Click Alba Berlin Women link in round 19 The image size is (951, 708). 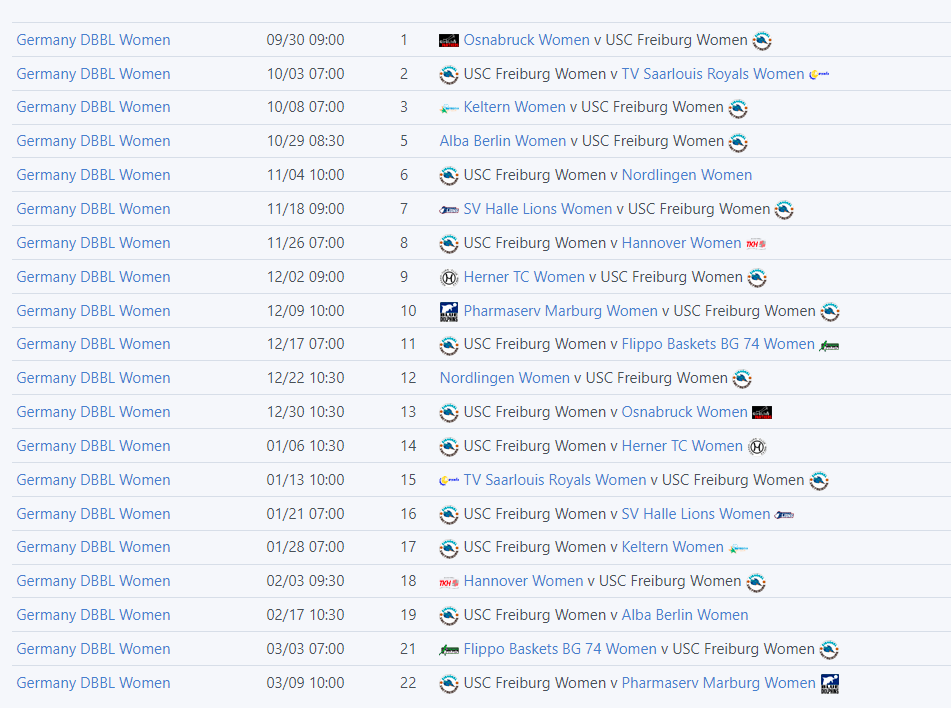(684, 615)
